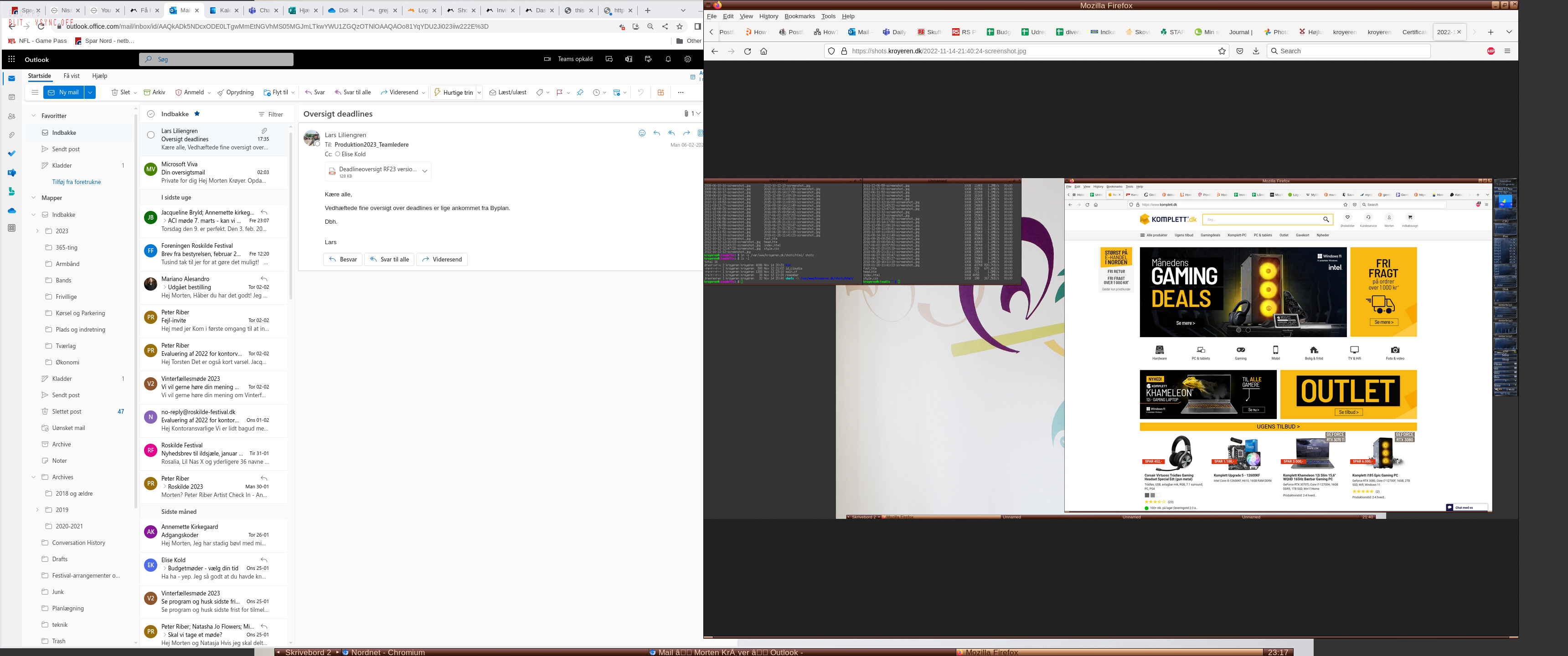The image size is (1568, 656).
Task: Open the Ny mail dropdown arrow
Action: click(x=90, y=92)
